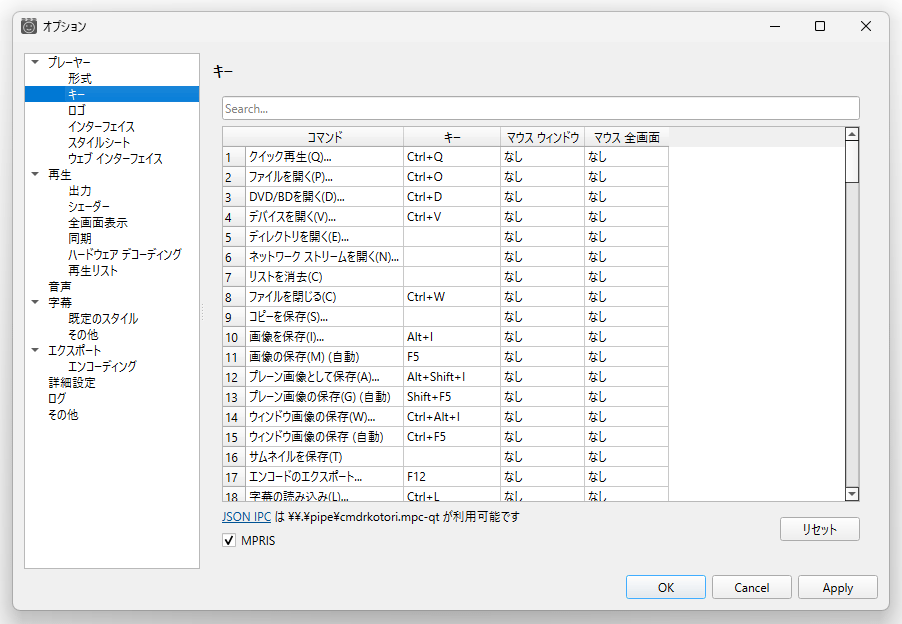This screenshot has height=624, width=902.
Task: Select the DVD/BDを開く(D)... command
Action: coord(324,197)
